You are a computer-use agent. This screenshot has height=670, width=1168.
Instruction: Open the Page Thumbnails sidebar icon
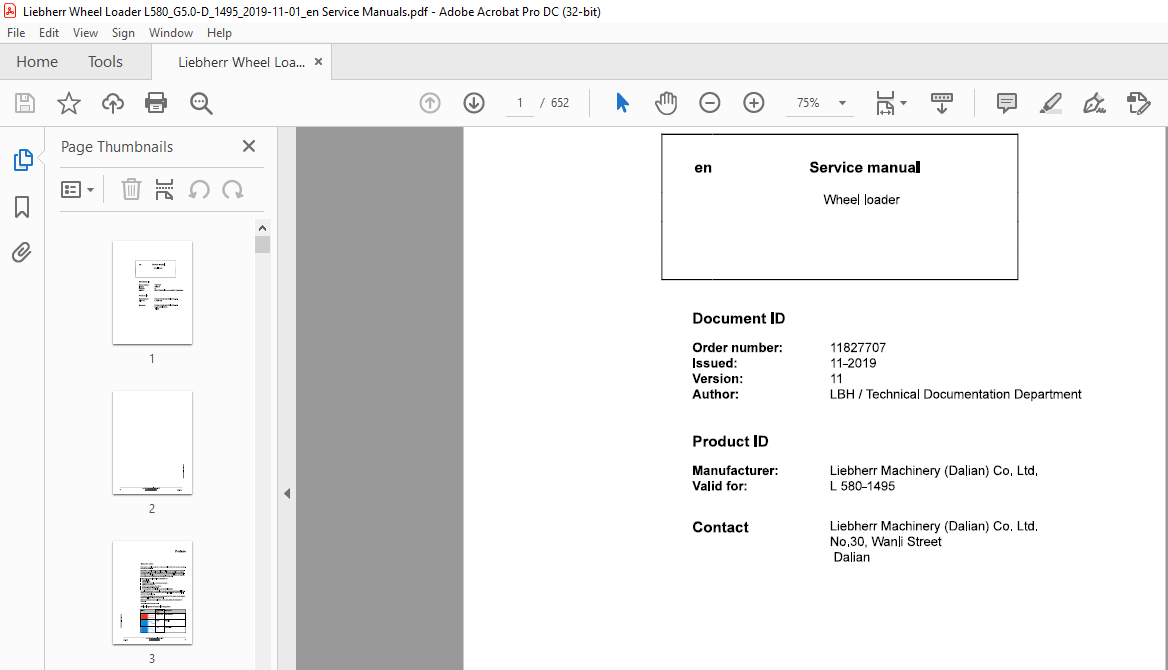[x=22, y=159]
